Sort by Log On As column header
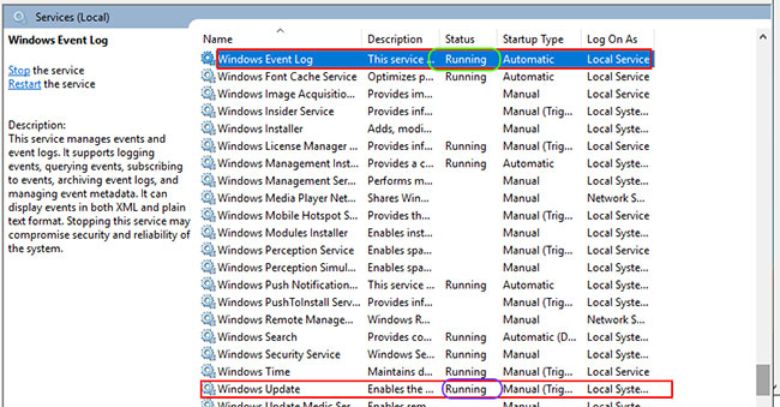Image resolution: width=780 pixels, height=407 pixels. tap(612, 39)
